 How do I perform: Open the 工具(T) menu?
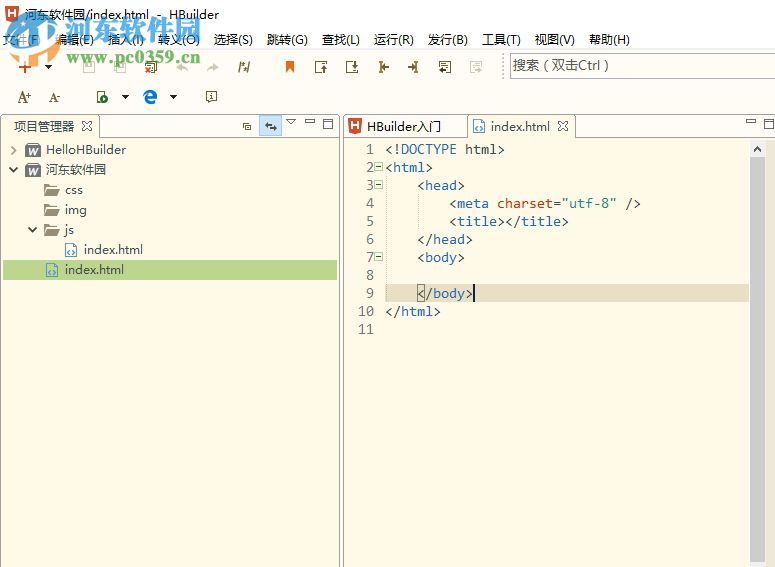(501, 40)
